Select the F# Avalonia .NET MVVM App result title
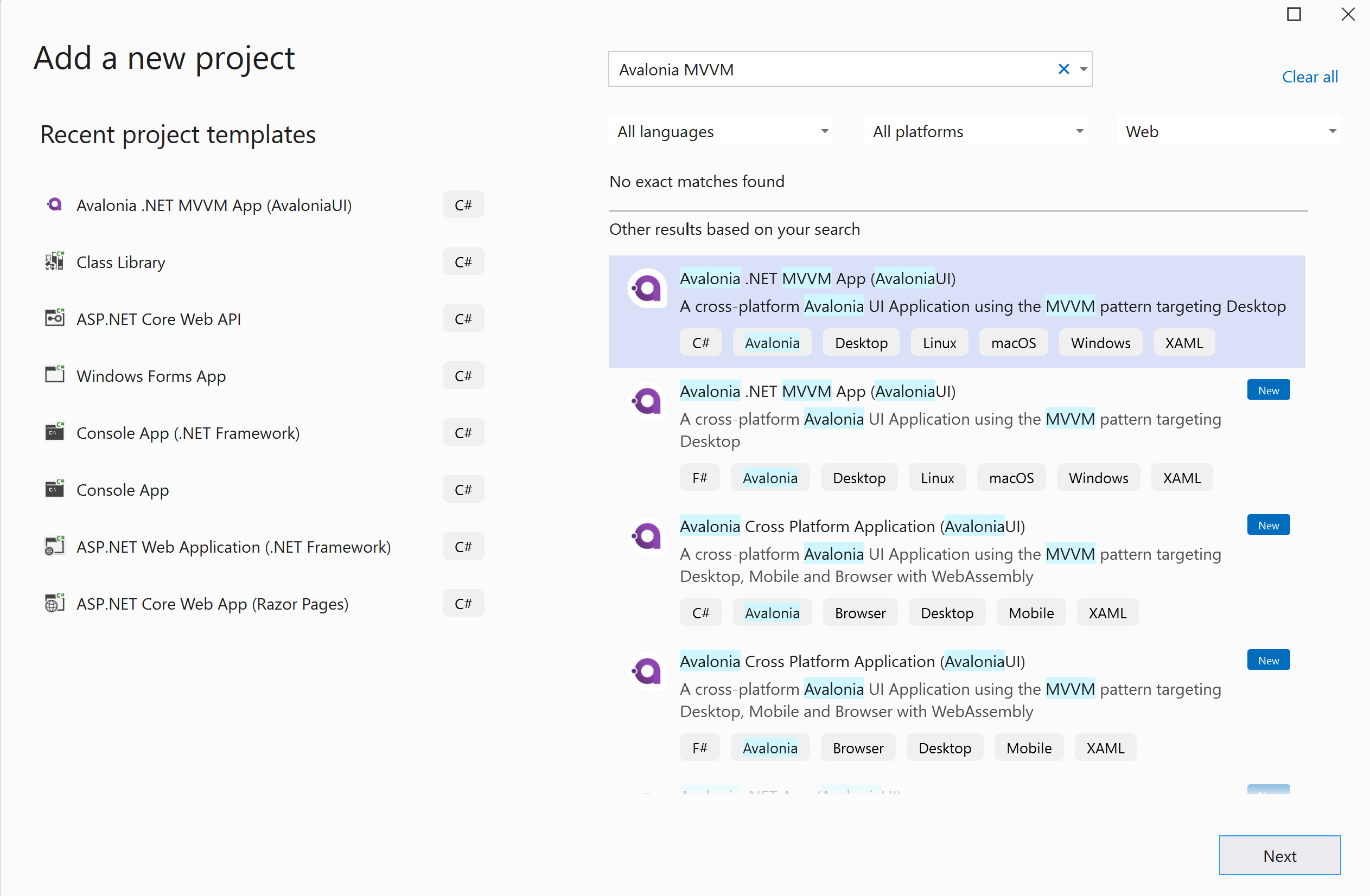 tap(818, 391)
